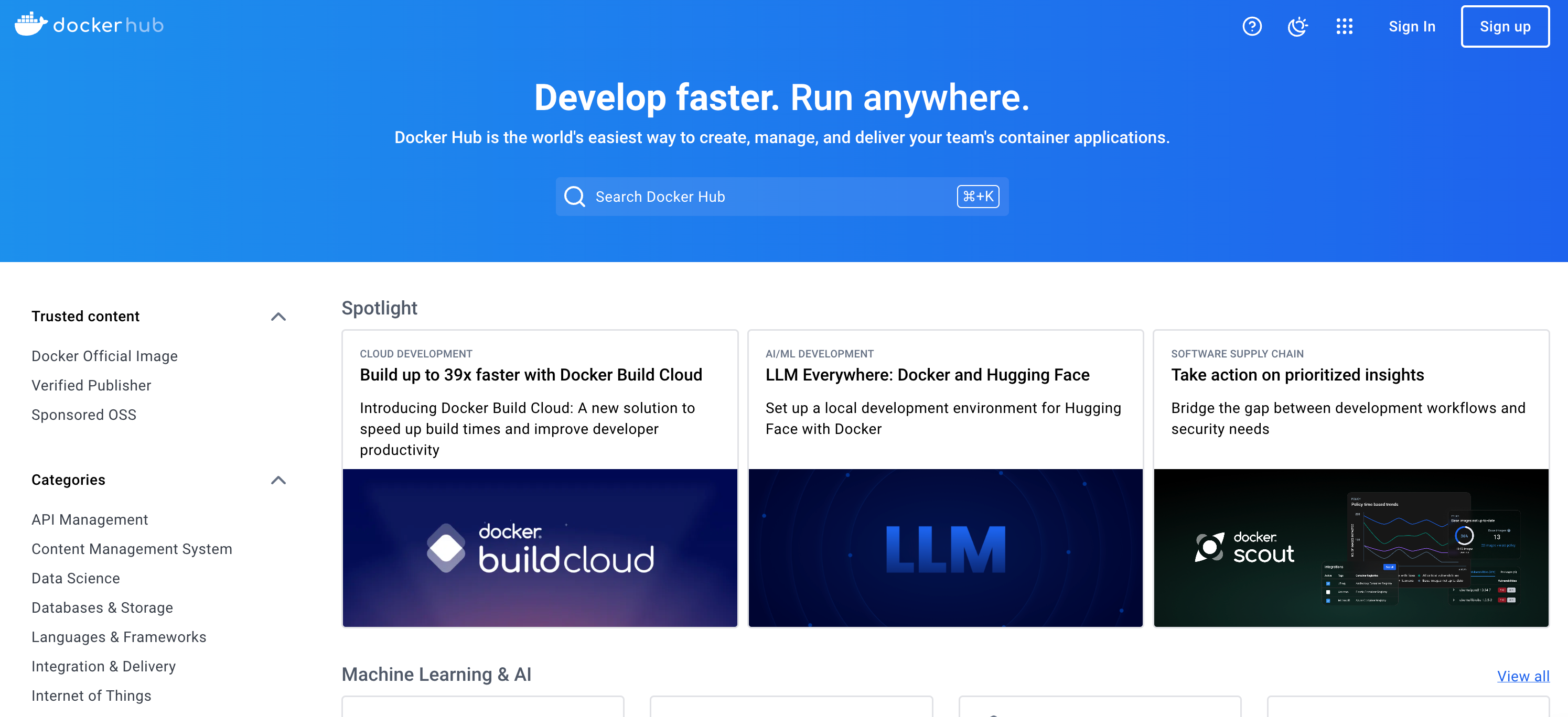
Task: Click the Sign In link
Action: pyautogui.click(x=1412, y=27)
